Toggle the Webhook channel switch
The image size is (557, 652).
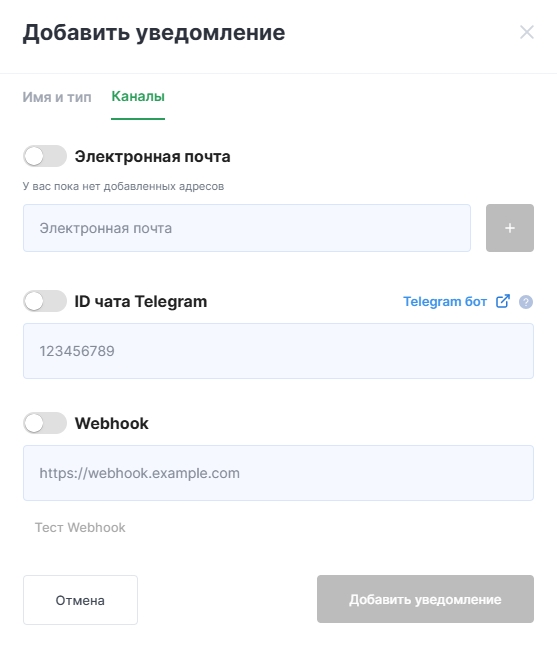tap(45, 423)
